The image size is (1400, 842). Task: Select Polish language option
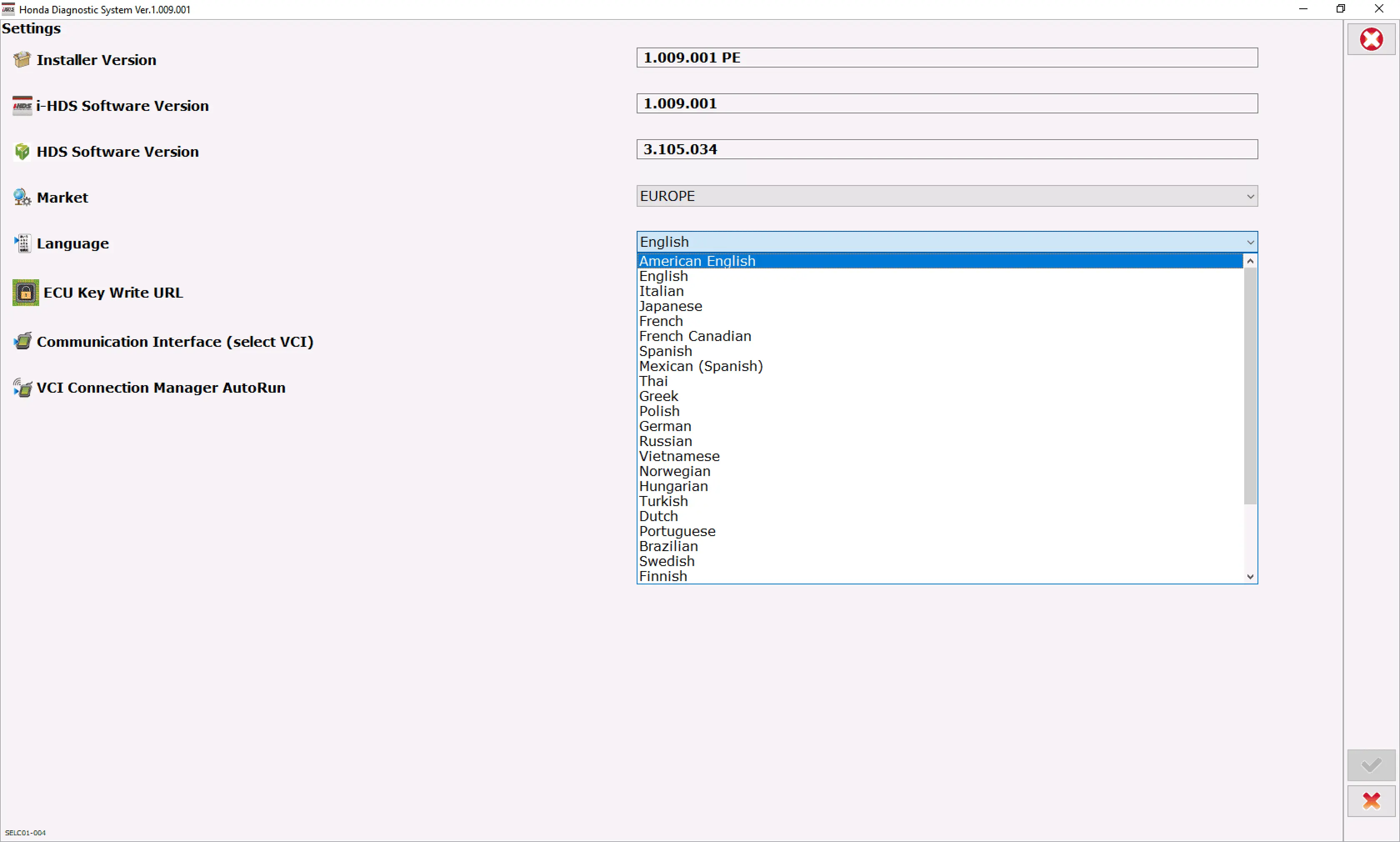coord(940,411)
